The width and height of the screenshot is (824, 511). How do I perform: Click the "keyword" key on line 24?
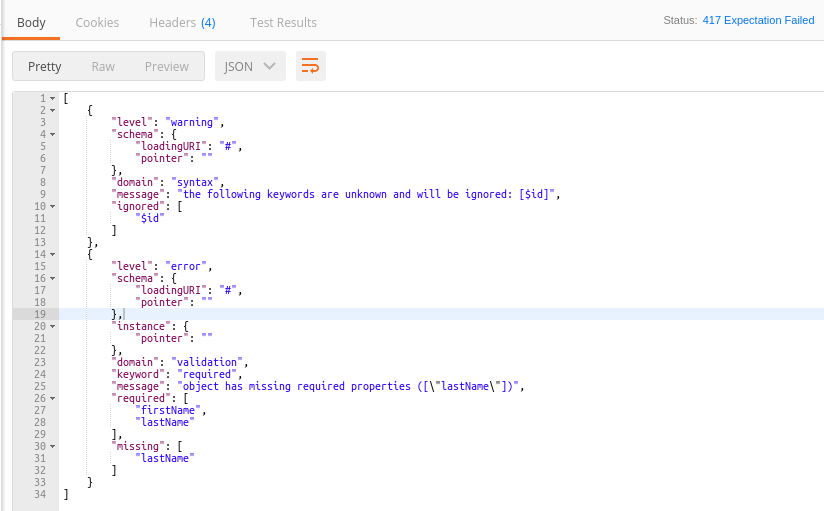(x=138, y=374)
